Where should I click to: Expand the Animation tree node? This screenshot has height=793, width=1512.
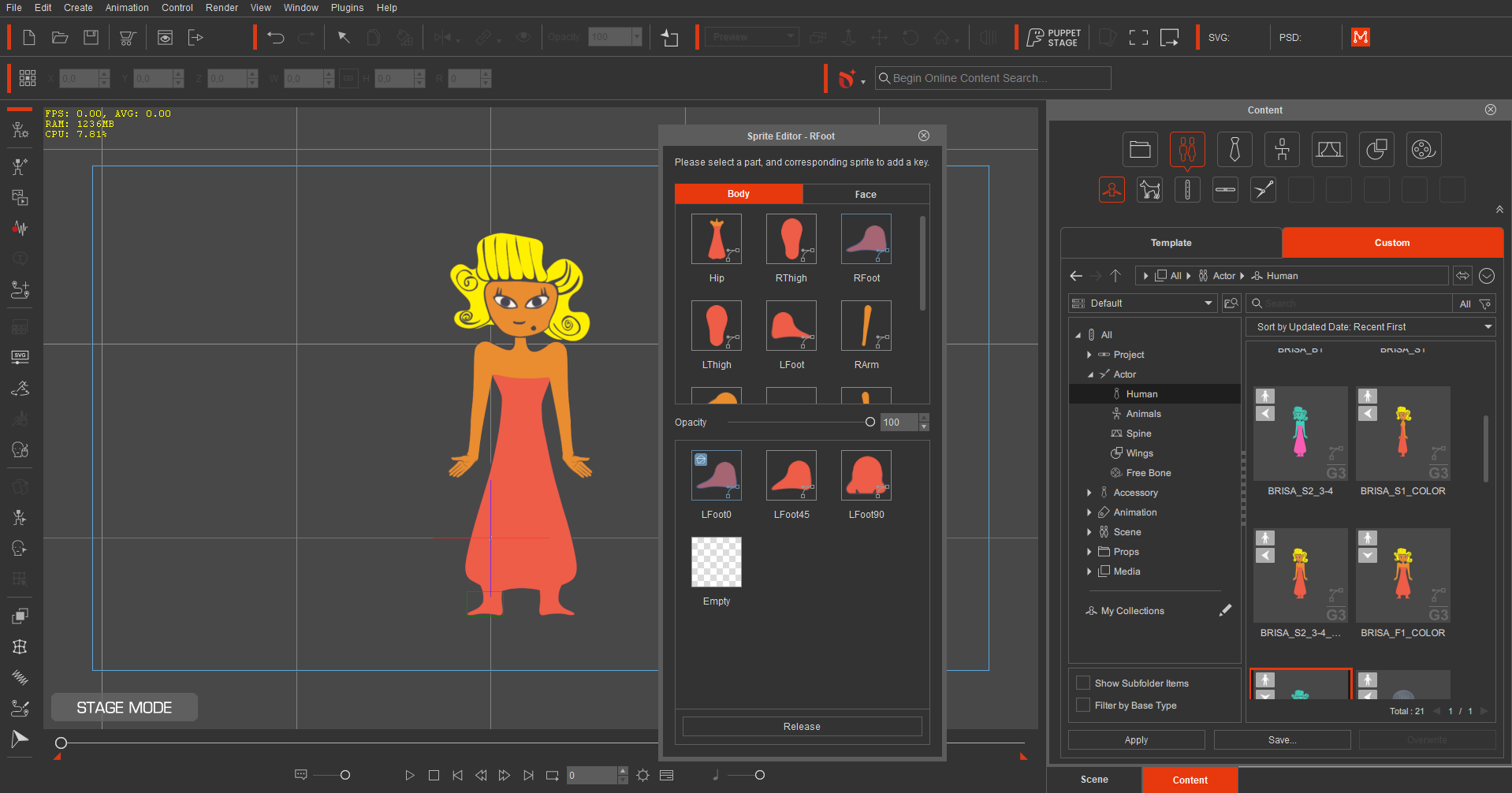(1089, 512)
